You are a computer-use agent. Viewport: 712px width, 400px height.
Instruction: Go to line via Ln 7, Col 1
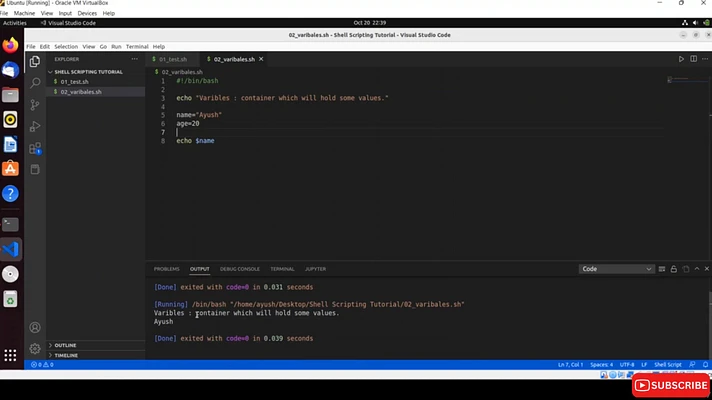pos(570,365)
